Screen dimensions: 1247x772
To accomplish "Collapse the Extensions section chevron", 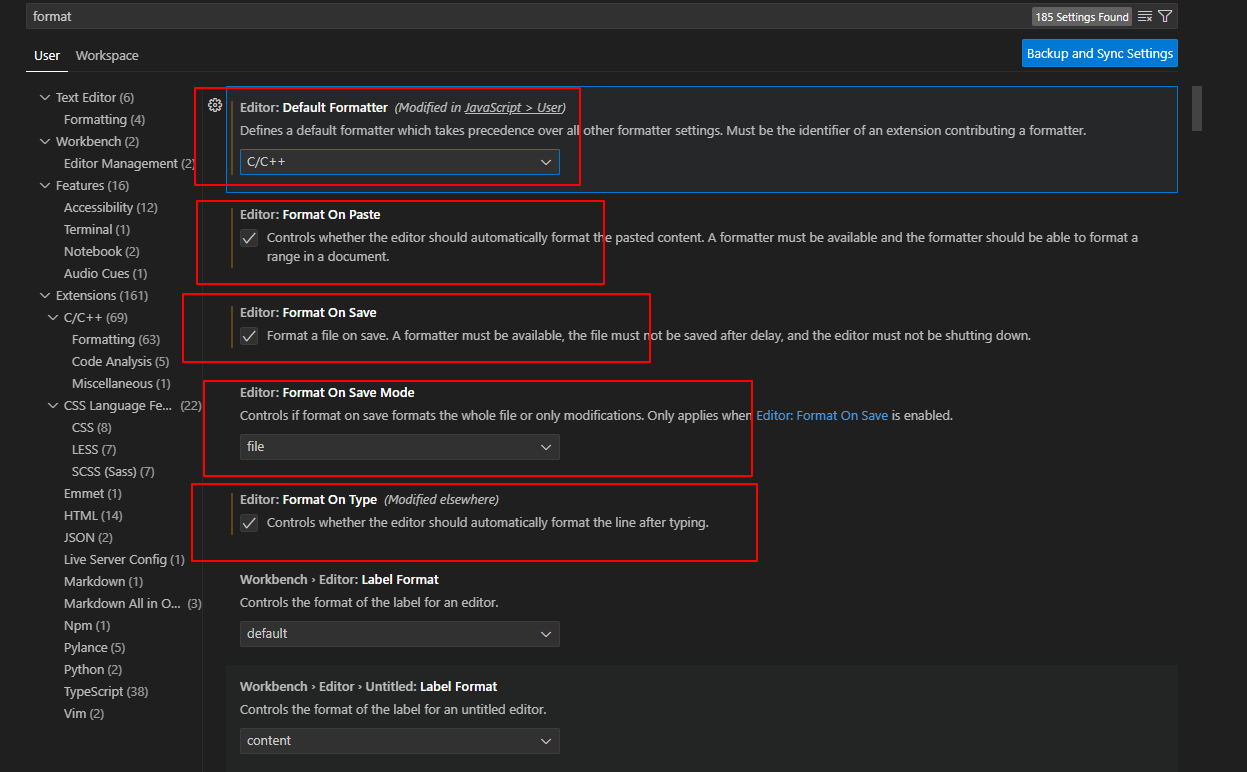I will click(x=45, y=296).
